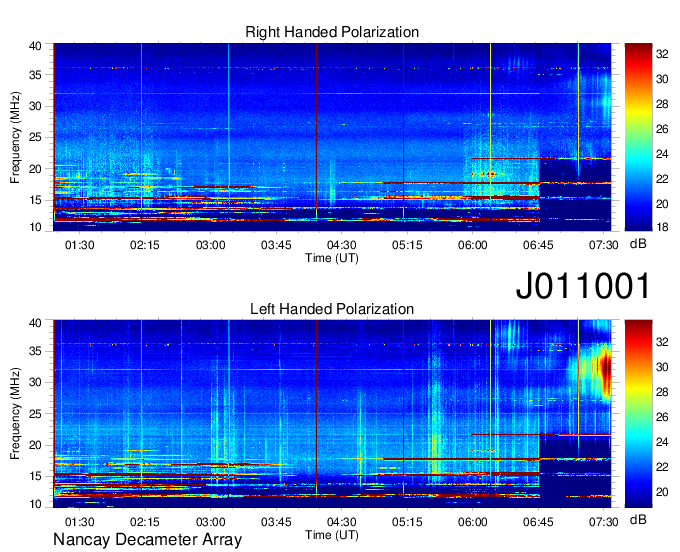The image size is (680, 552).
Task: Click the "20" frequency tick of the right-handed plot
Action: (x=36, y=169)
